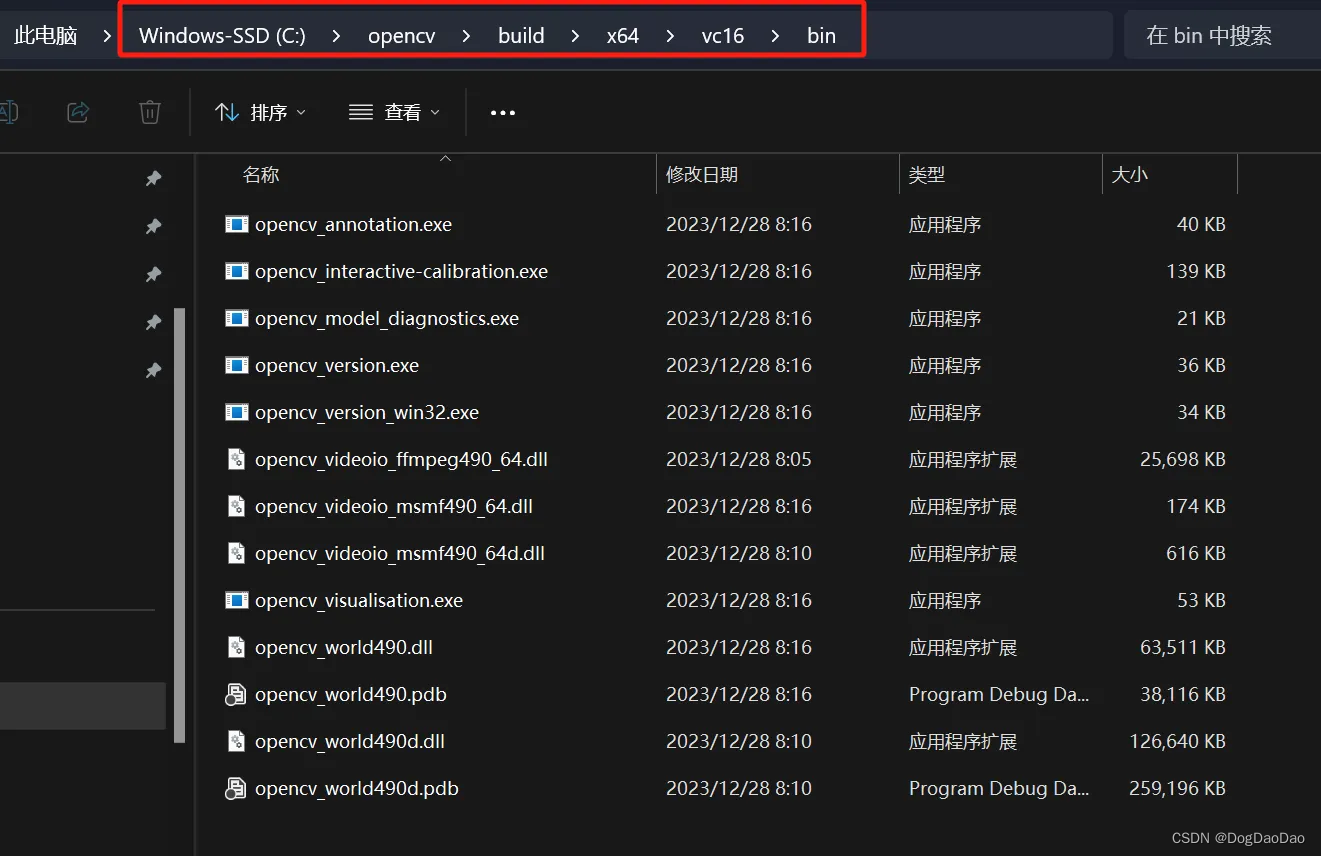Expand the chevron after vc16 in path
Viewport: 1321px width, 856px height.
(775, 36)
